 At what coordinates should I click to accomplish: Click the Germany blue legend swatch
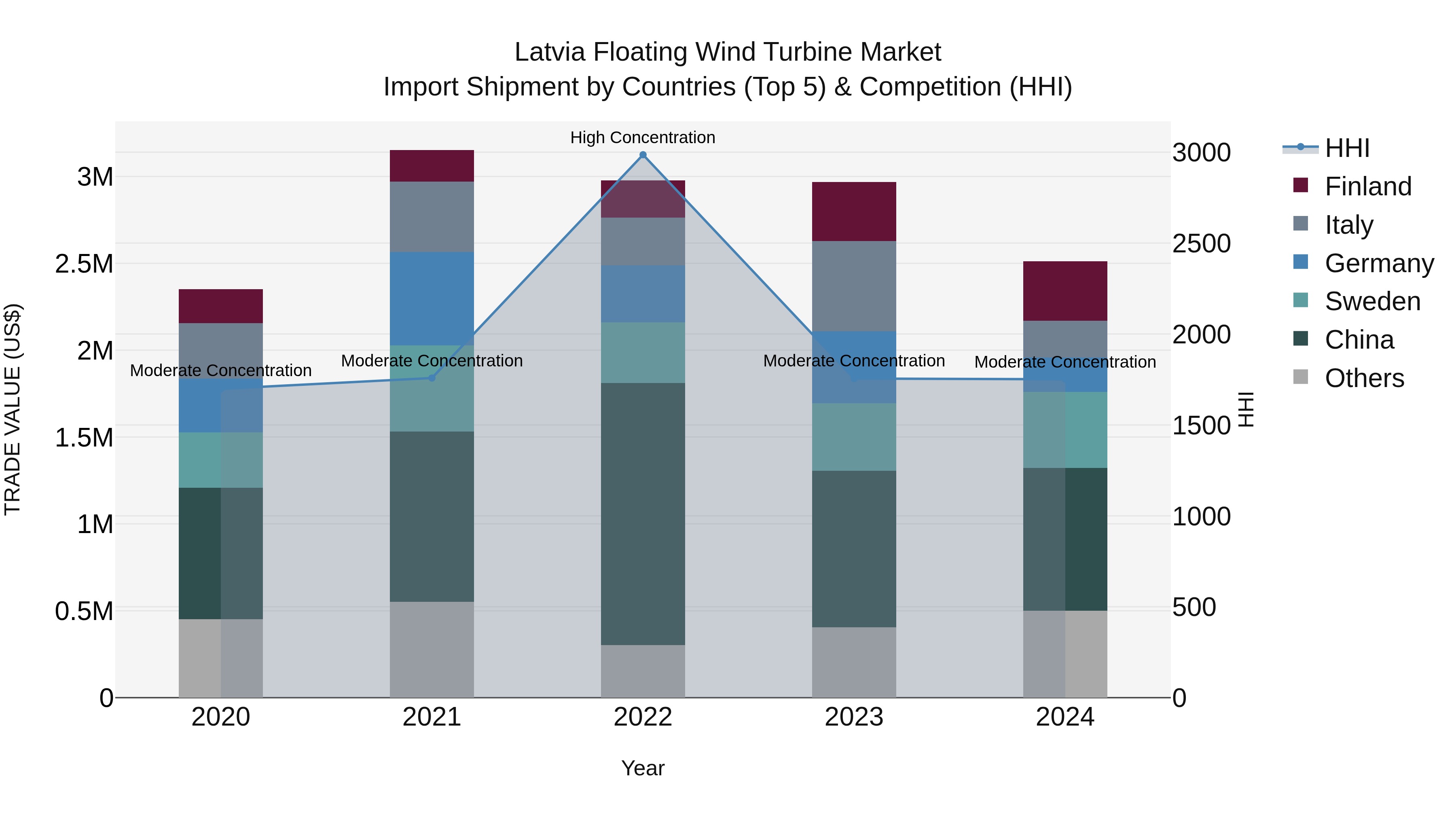(x=1301, y=262)
